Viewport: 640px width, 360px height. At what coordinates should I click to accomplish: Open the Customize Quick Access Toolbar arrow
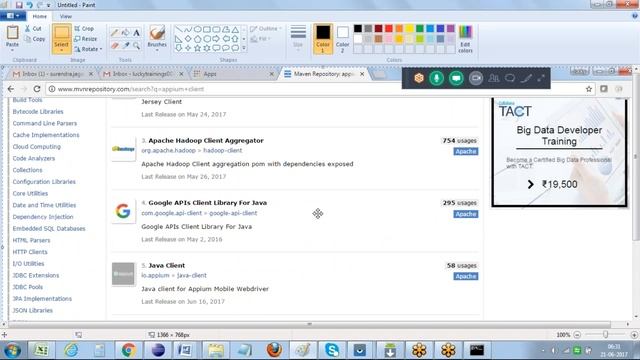(49, 5)
